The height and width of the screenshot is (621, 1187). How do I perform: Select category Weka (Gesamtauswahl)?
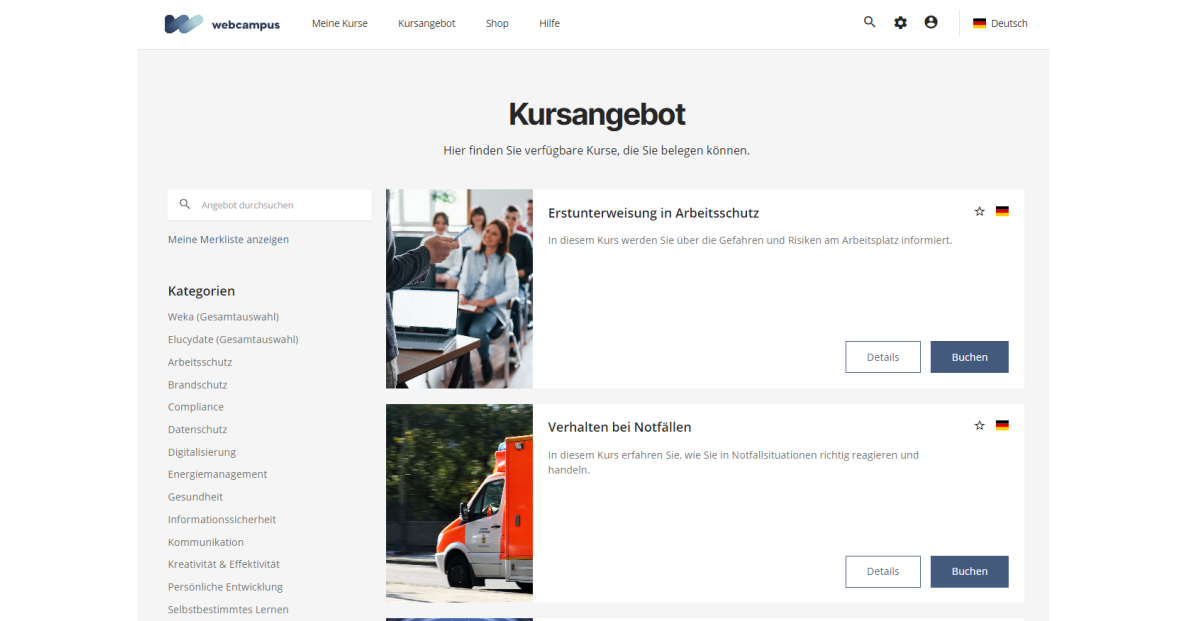click(x=223, y=317)
